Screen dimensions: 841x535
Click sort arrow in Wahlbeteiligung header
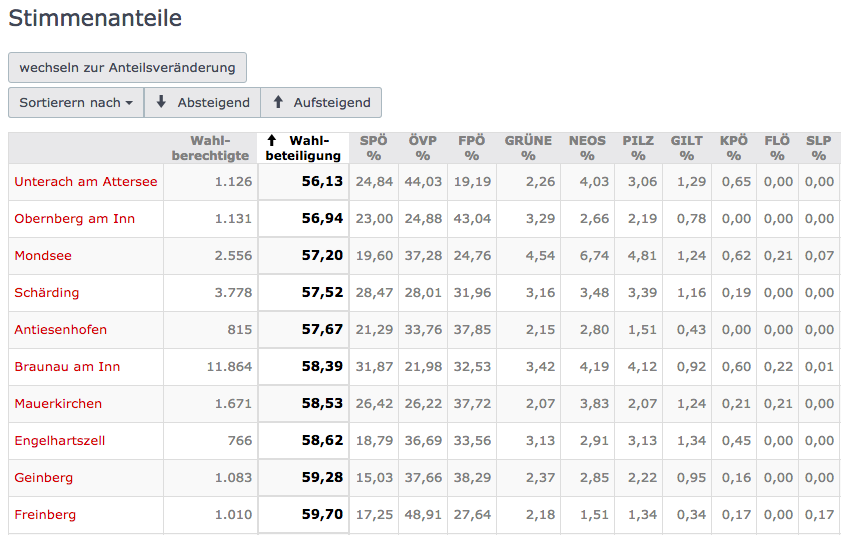[x=272, y=141]
